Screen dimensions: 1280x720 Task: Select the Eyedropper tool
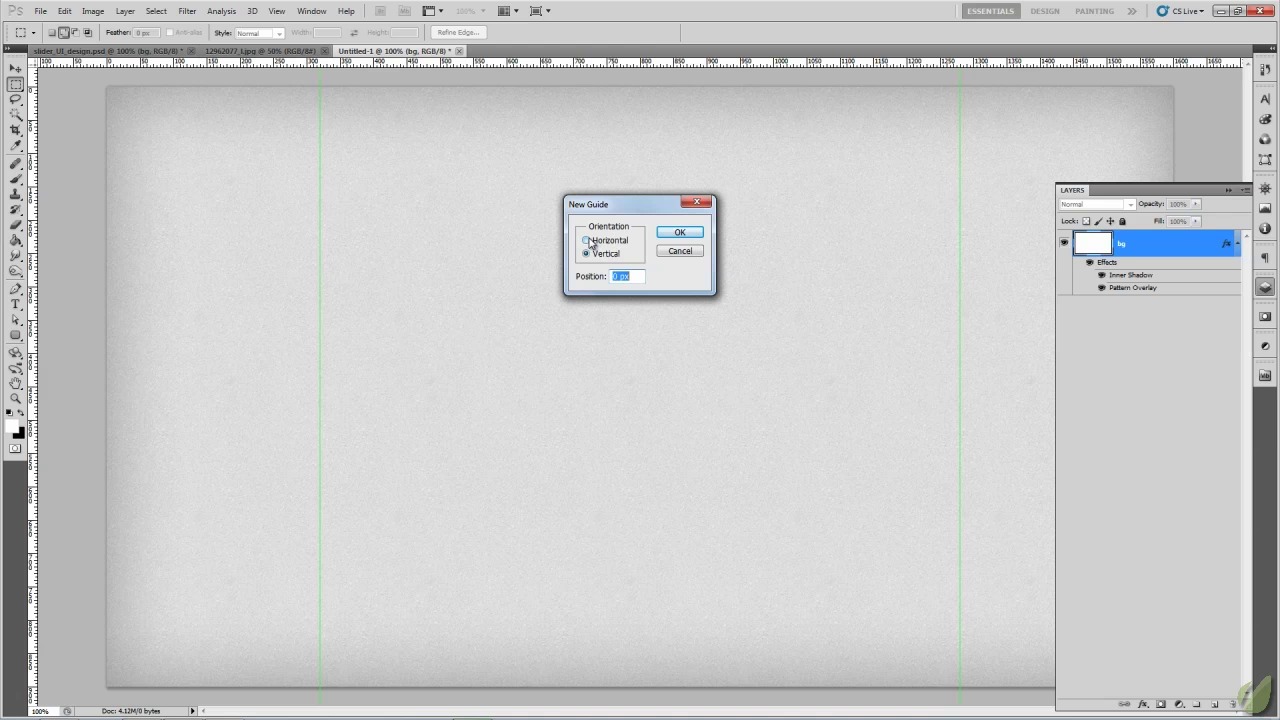[x=15, y=146]
